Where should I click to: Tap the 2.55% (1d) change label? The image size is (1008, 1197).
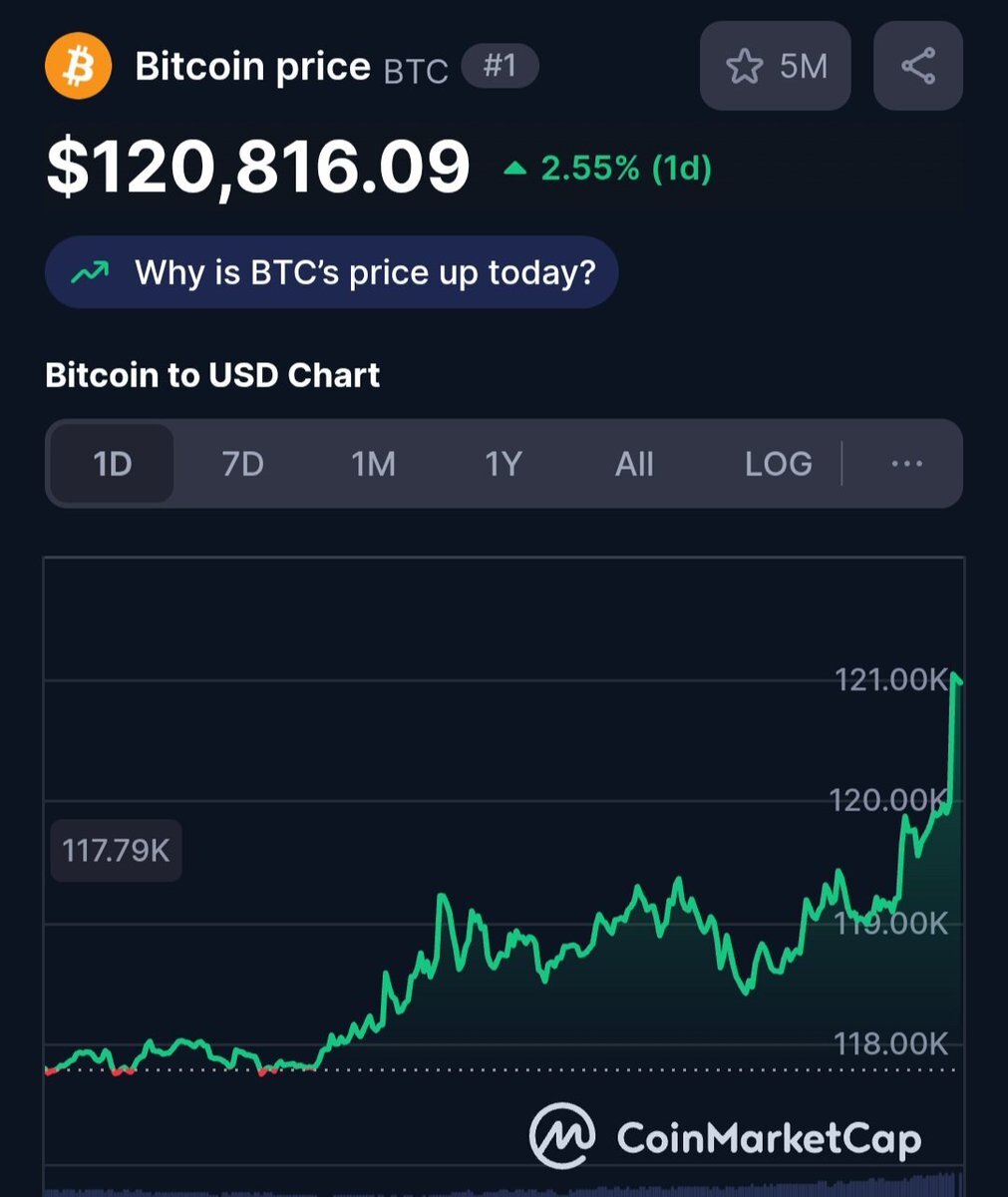click(626, 169)
